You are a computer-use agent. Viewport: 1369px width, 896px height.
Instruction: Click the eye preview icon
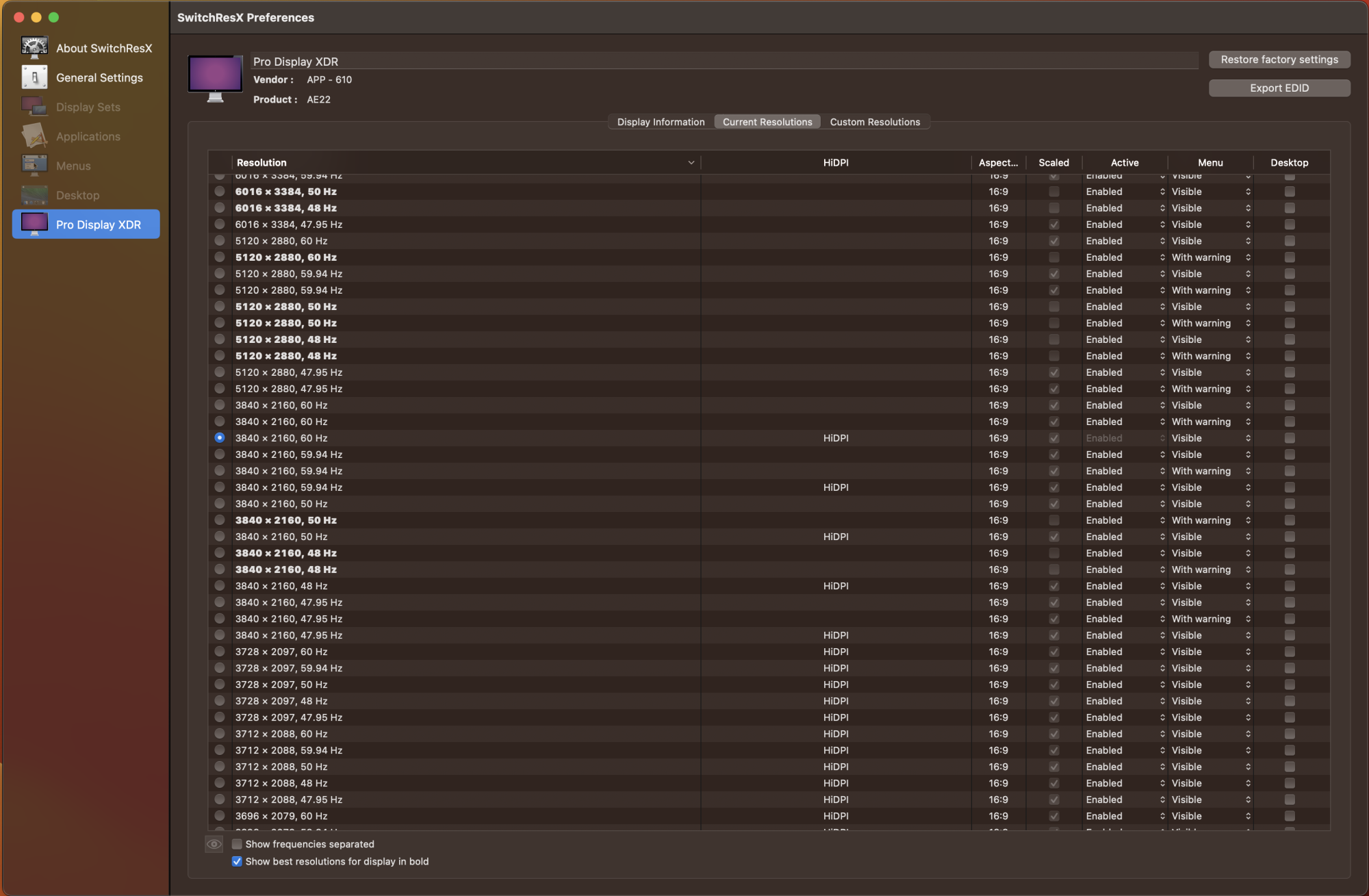pos(214,844)
